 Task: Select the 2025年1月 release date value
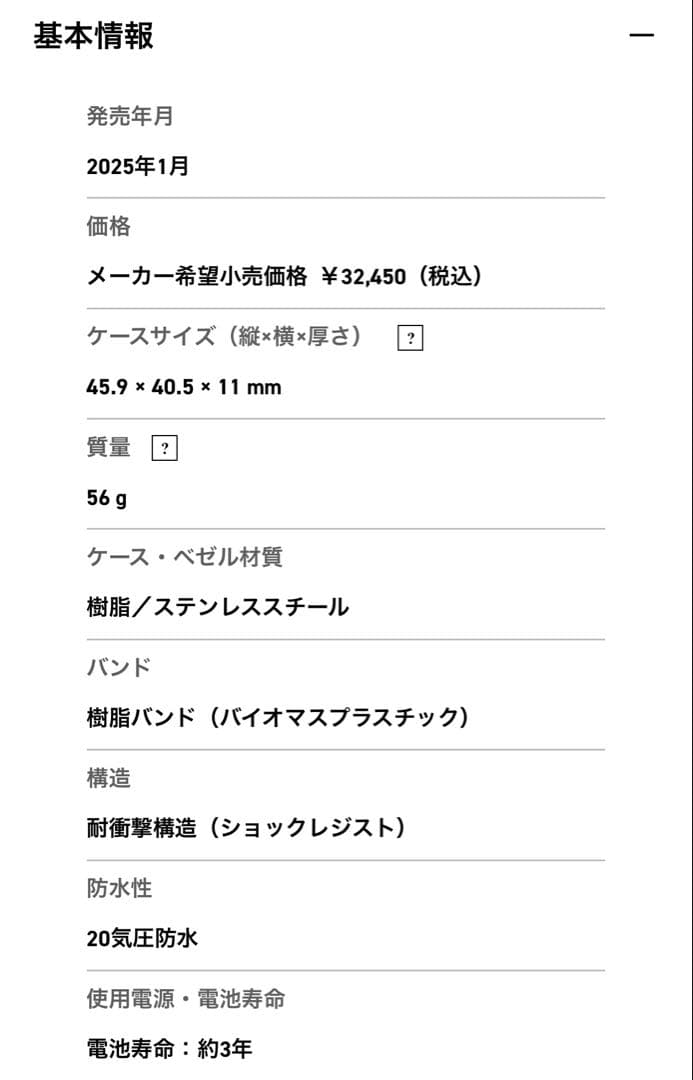137,166
